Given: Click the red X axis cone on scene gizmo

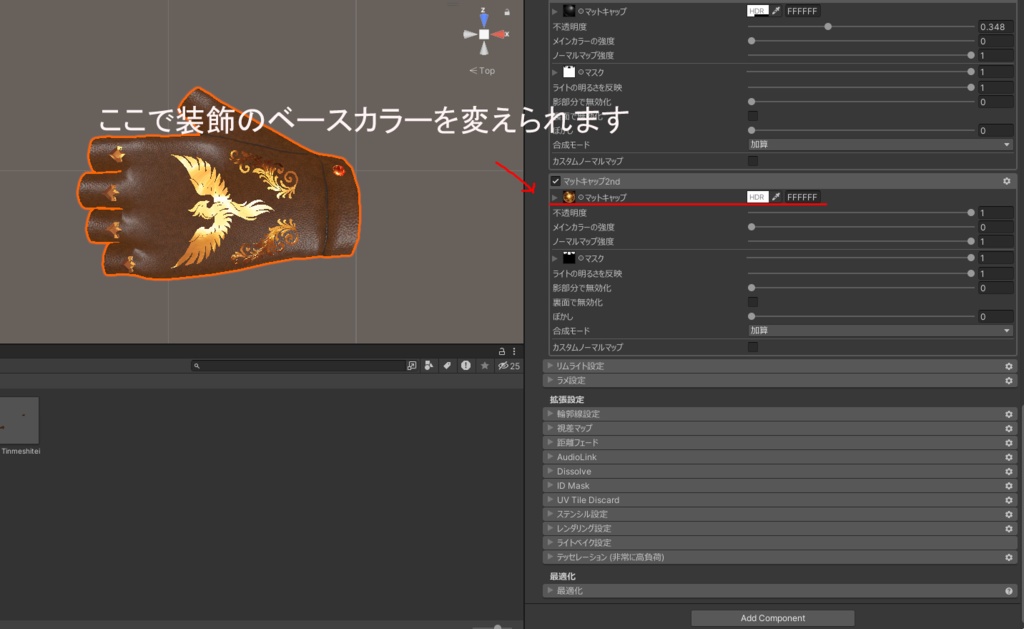Looking at the screenshot, I should [499, 34].
